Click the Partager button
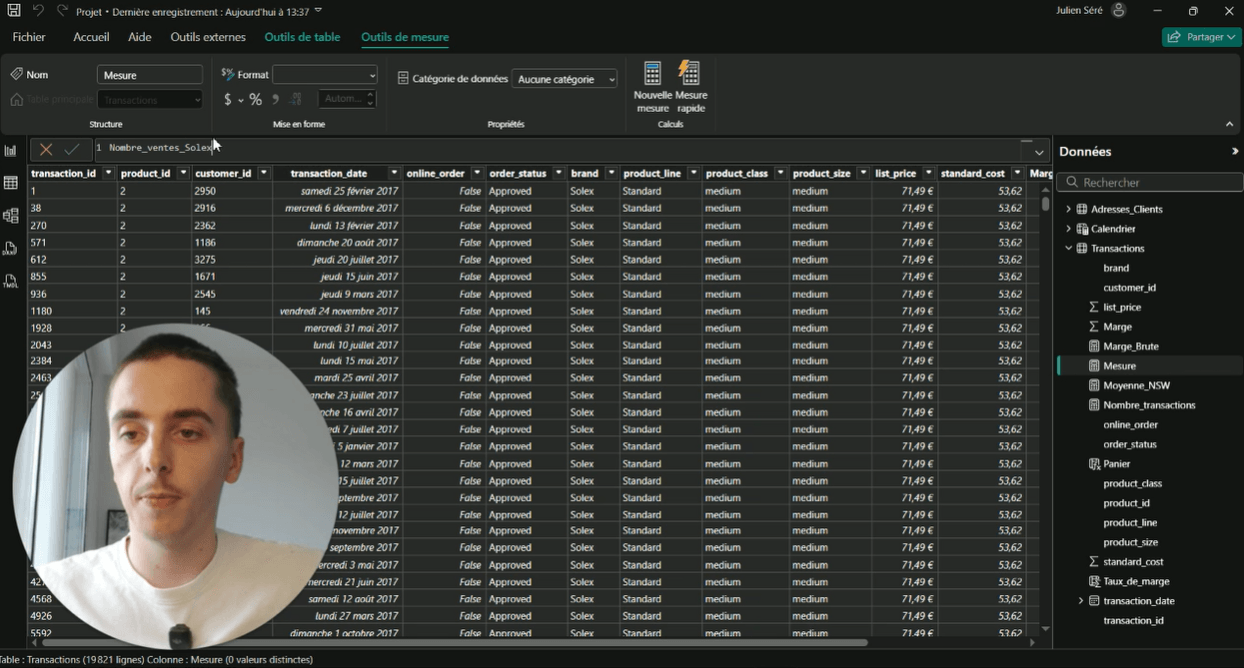 [1201, 37]
